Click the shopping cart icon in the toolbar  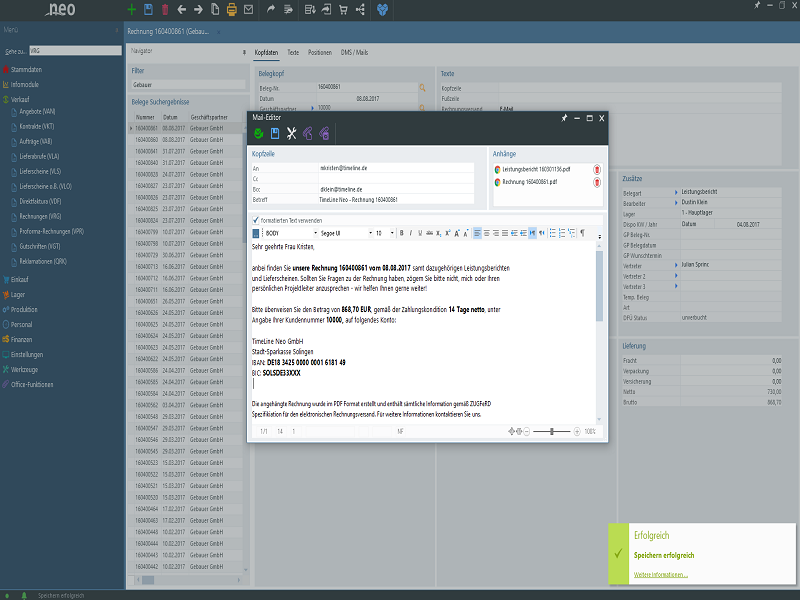coord(343,10)
